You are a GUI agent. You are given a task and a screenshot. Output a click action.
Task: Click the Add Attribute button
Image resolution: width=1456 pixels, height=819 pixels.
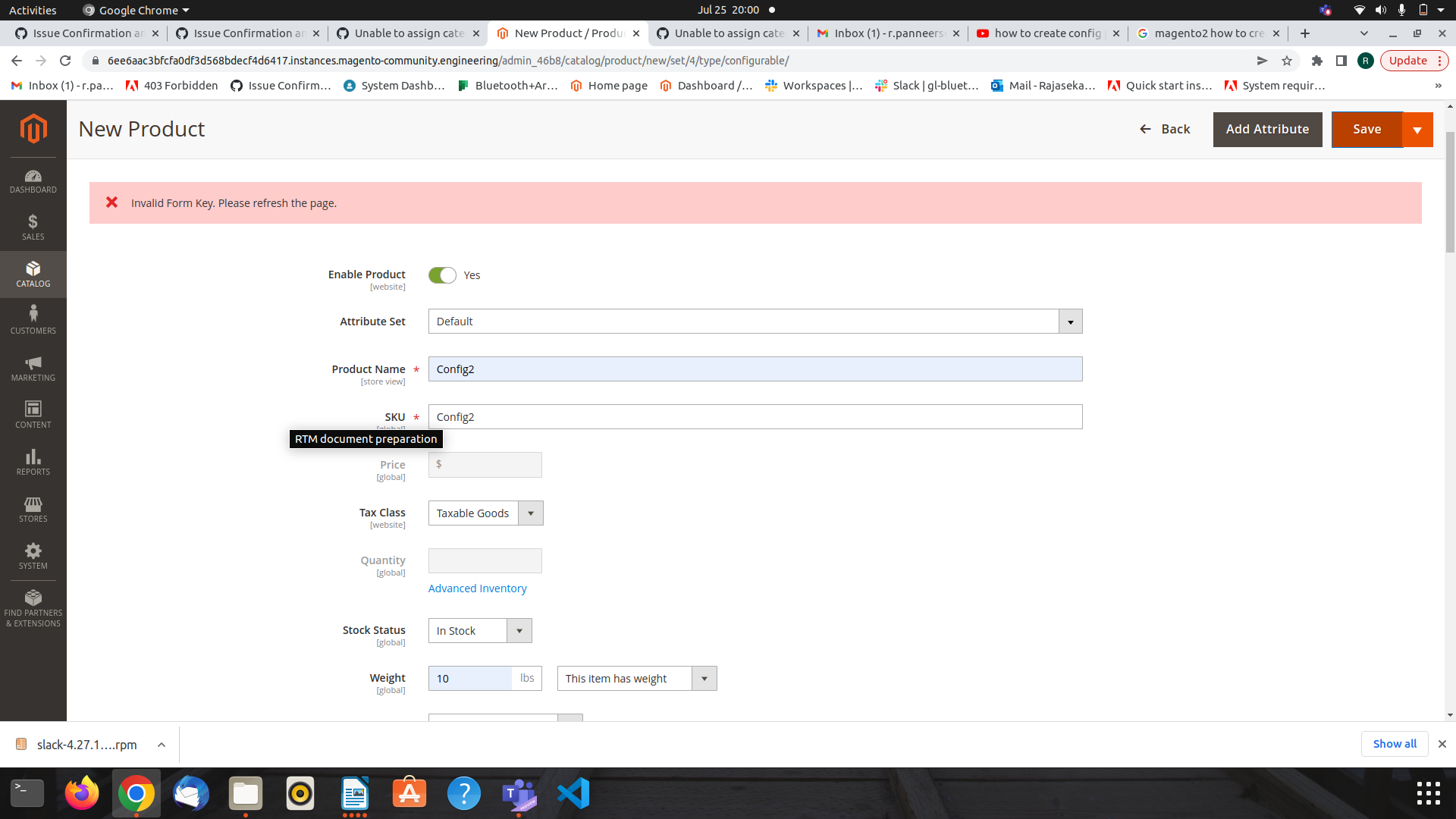tap(1267, 130)
